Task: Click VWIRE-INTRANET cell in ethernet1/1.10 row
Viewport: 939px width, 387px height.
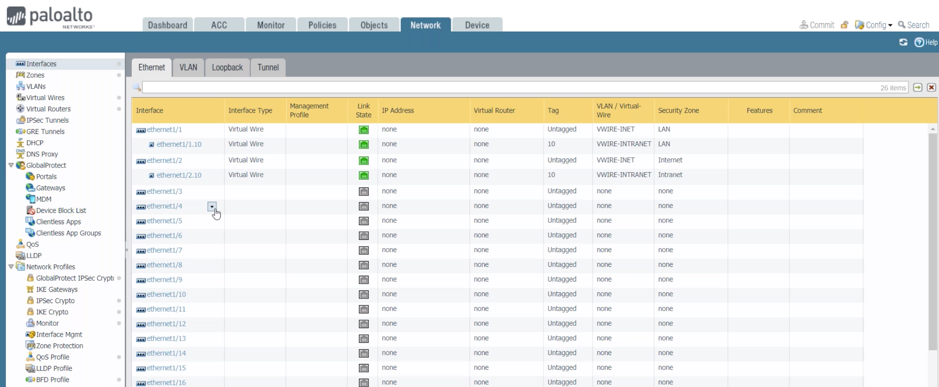Action: click(623, 144)
